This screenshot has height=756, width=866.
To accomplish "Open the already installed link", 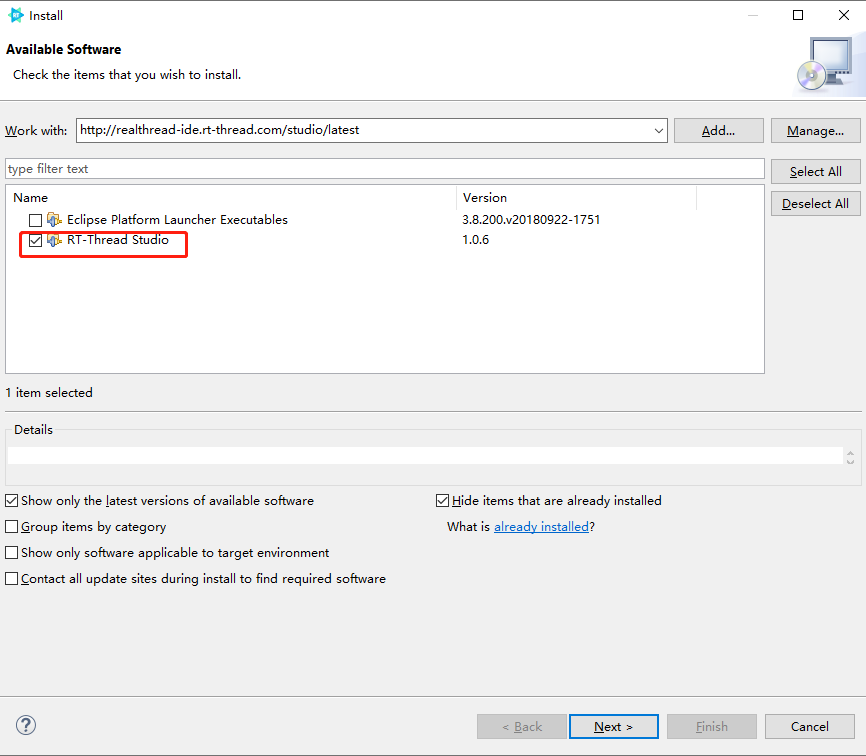I will pyautogui.click(x=541, y=527).
